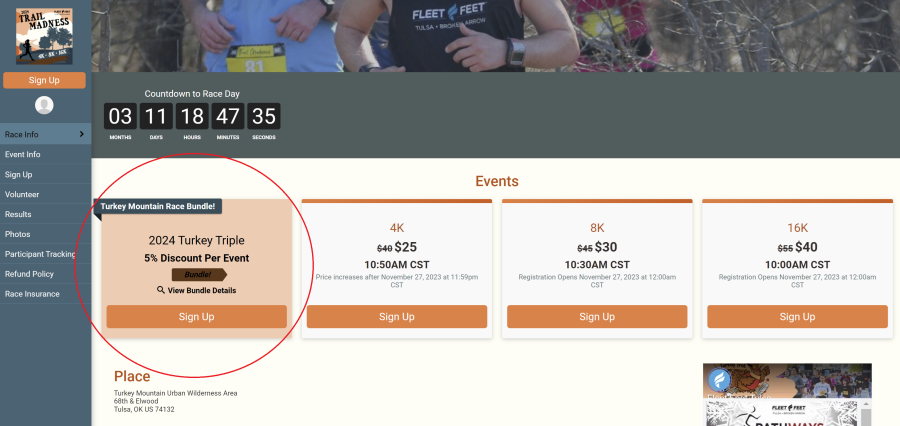Sign up for the 4K event
900x426 pixels.
pos(397,317)
